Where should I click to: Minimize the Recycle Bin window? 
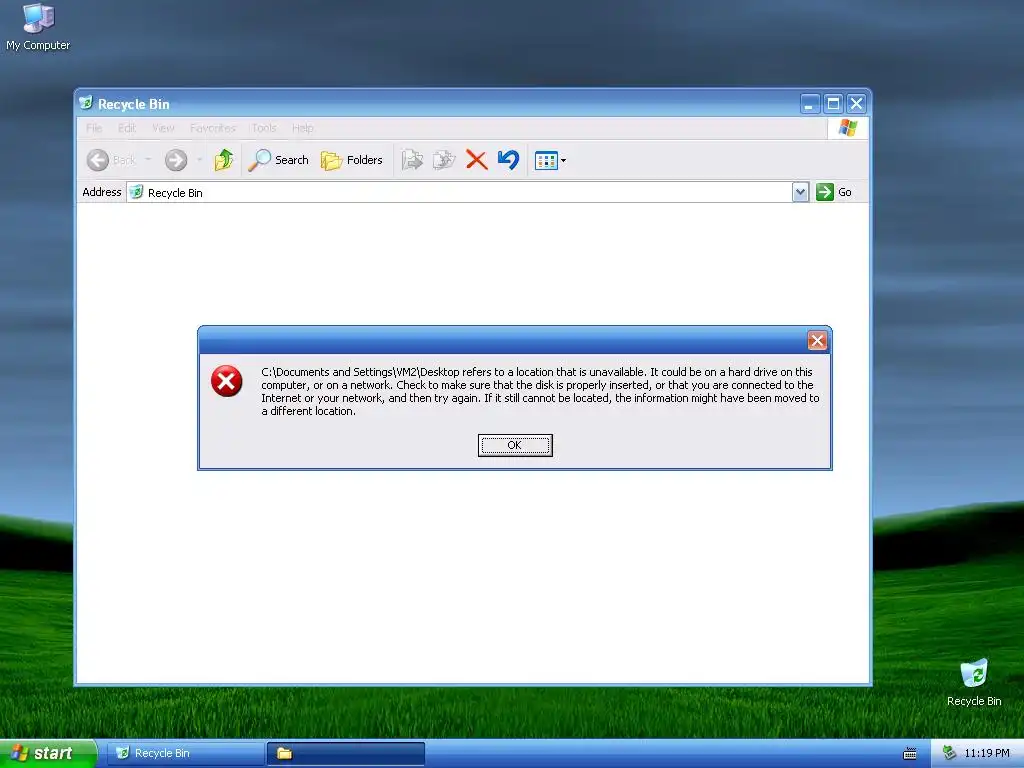click(x=810, y=104)
